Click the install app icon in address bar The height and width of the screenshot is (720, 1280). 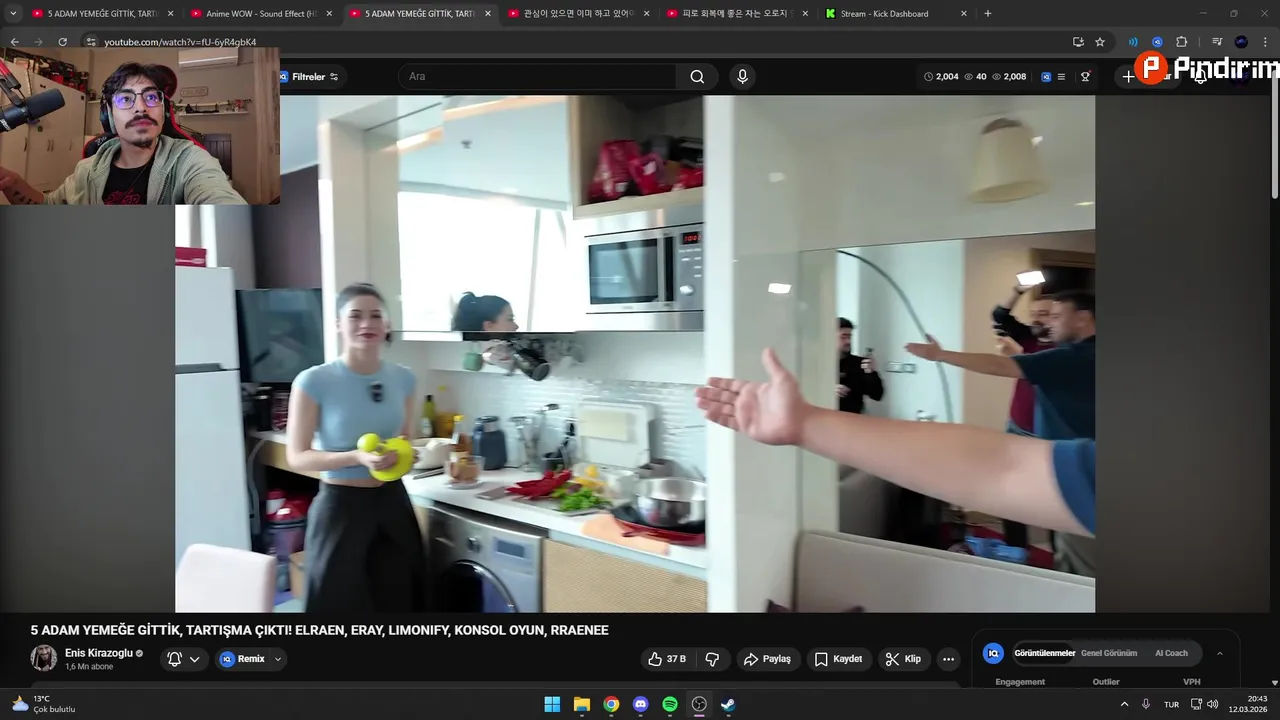[1078, 42]
